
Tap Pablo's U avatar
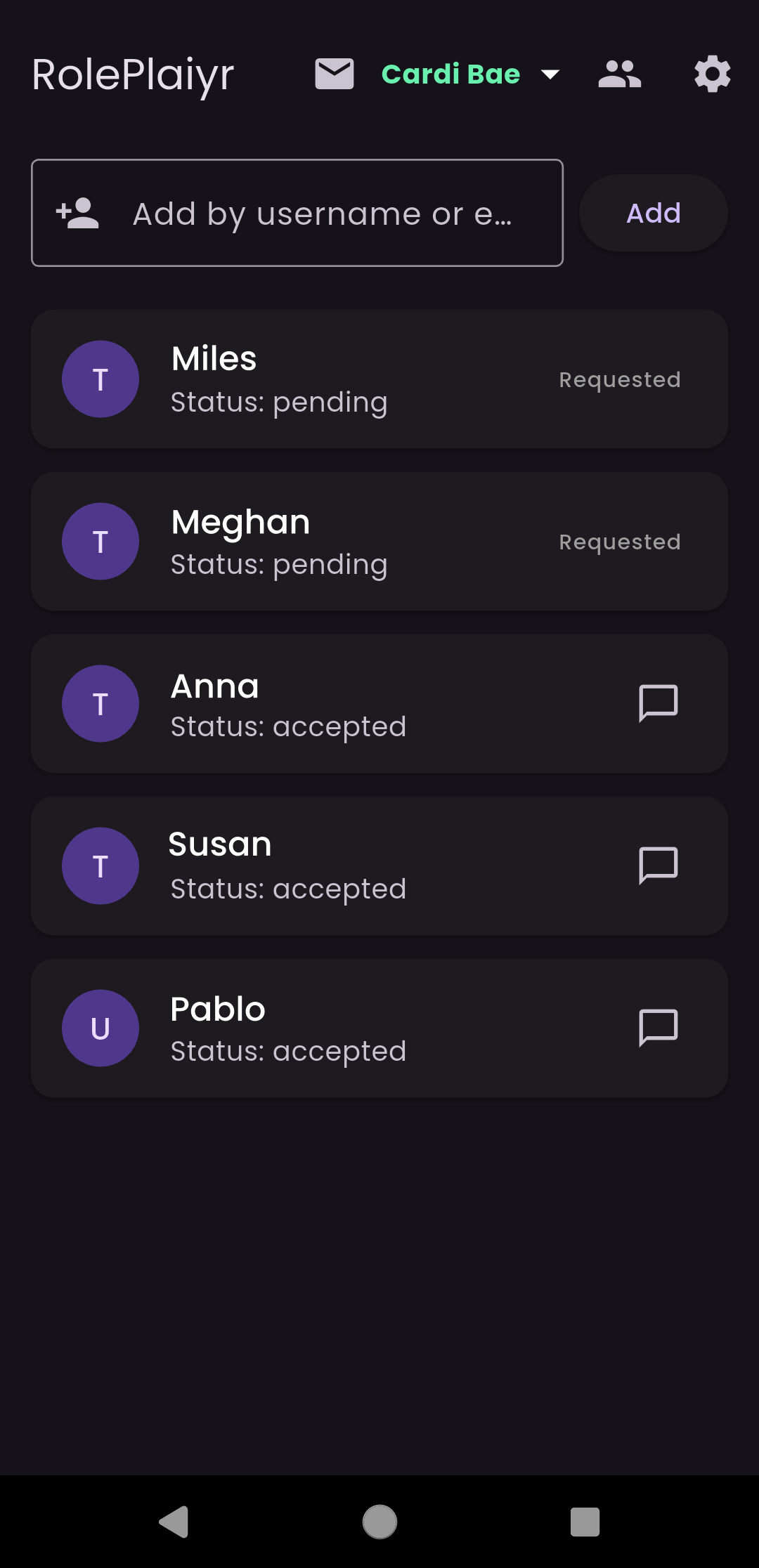click(100, 1028)
